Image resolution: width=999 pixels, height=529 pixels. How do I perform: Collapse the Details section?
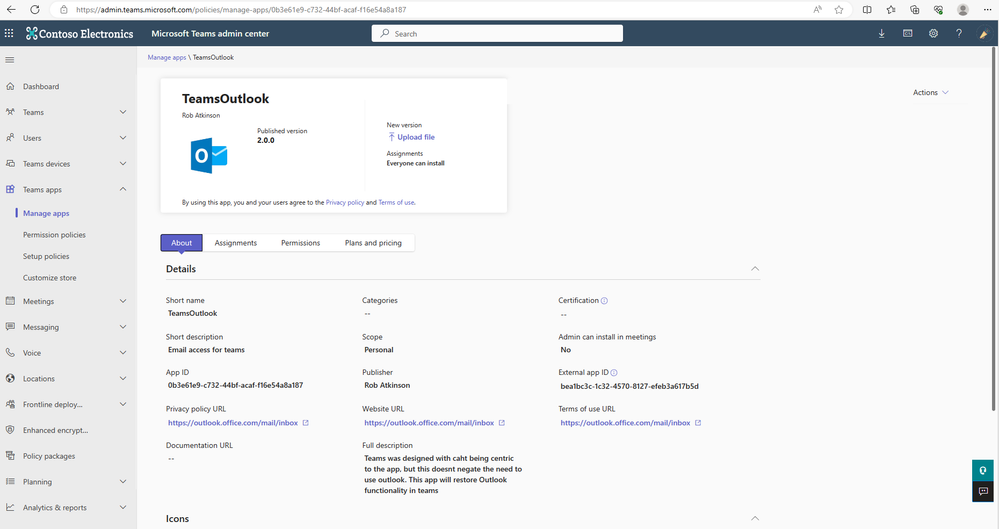click(x=755, y=269)
